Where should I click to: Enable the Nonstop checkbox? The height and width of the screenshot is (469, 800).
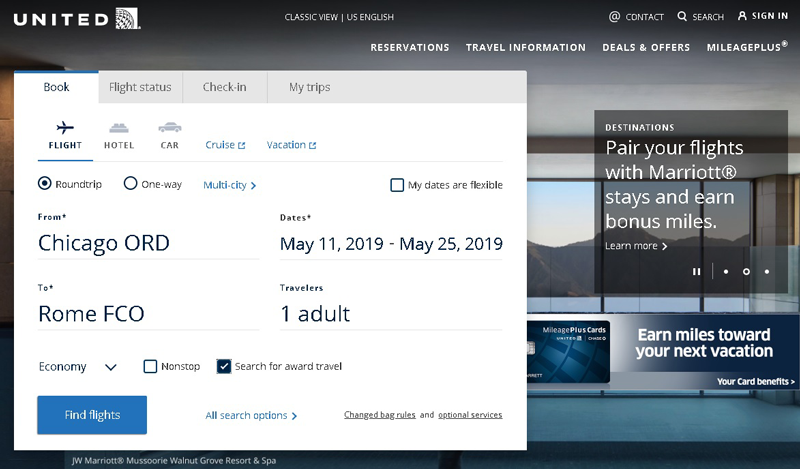coord(150,366)
